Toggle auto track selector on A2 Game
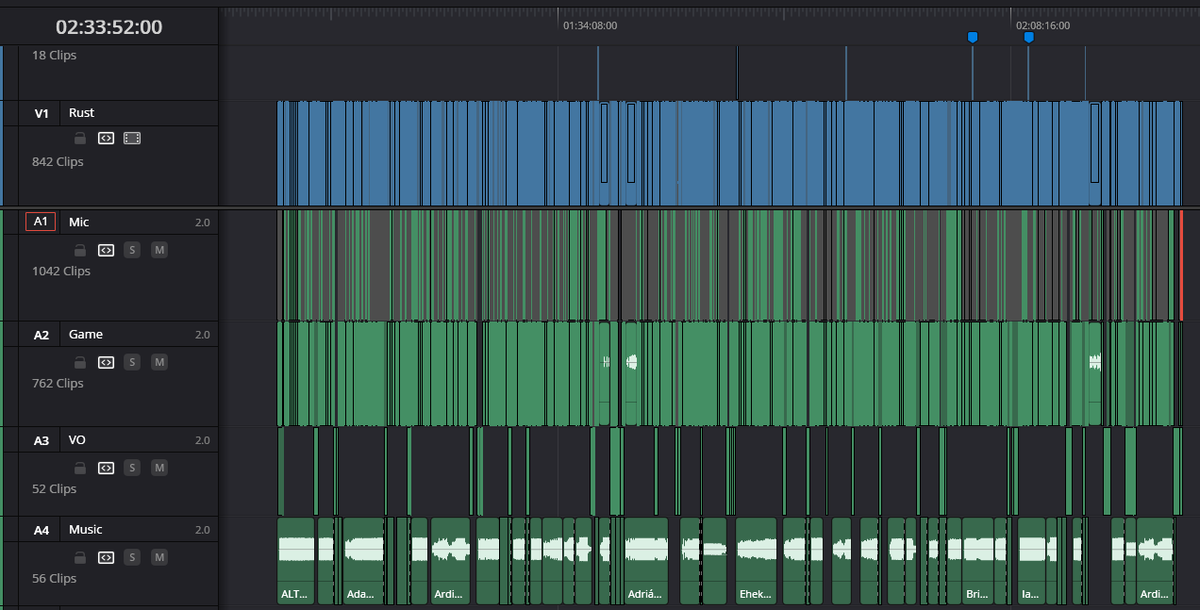The width and height of the screenshot is (1200, 610). click(106, 362)
